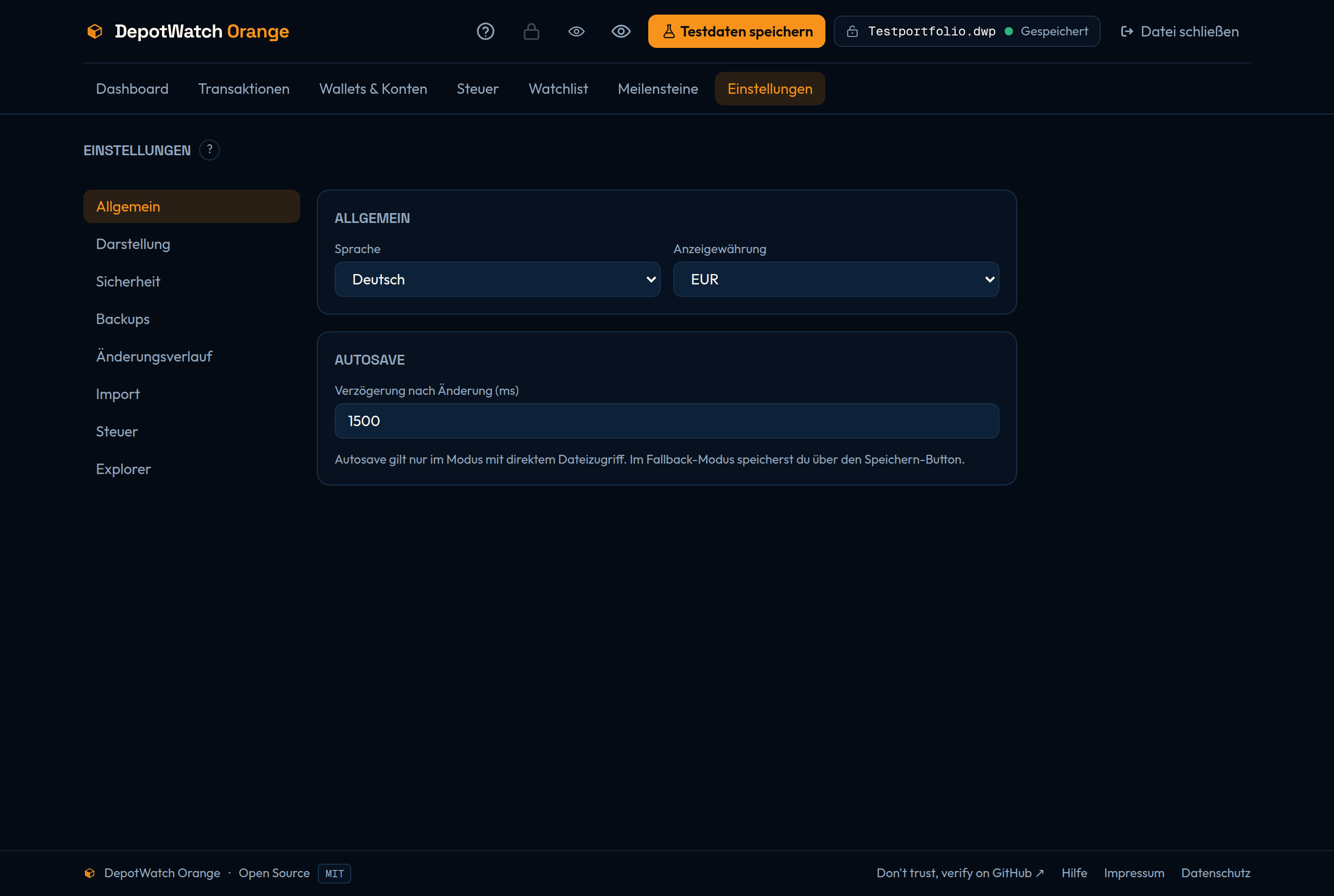Switch to the Transaktionen tab
Screen dimensions: 1334x896
tap(243, 89)
